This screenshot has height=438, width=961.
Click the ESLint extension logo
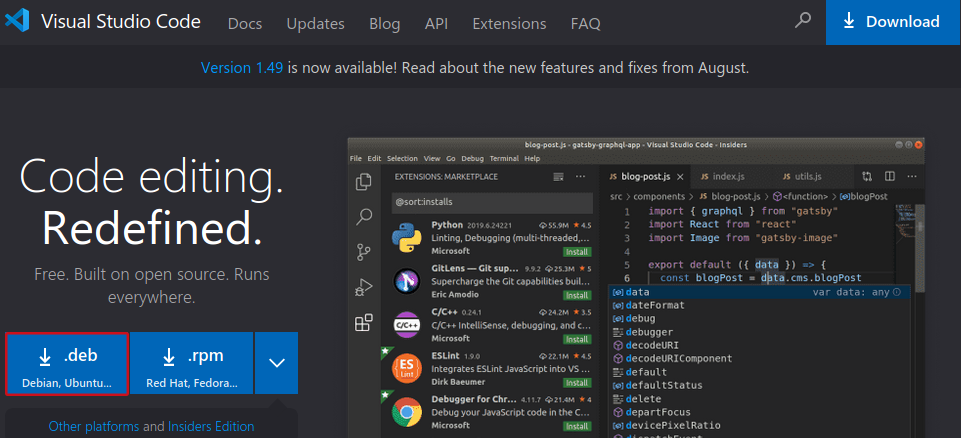407,369
